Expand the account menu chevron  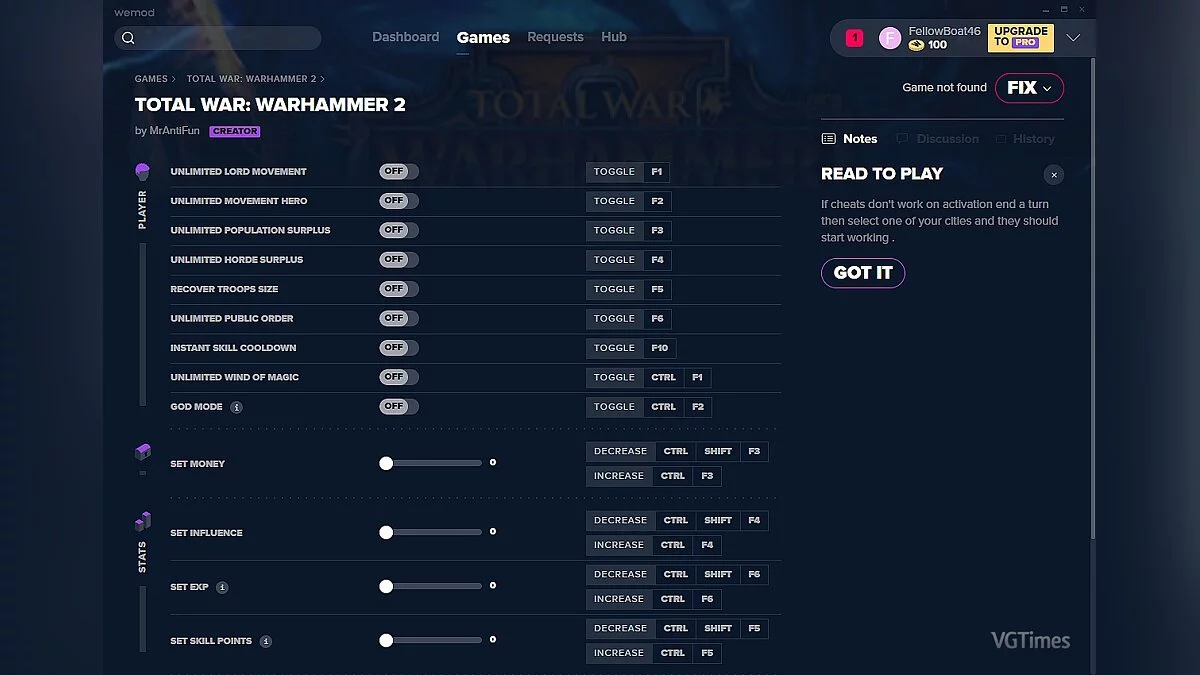(x=1073, y=38)
